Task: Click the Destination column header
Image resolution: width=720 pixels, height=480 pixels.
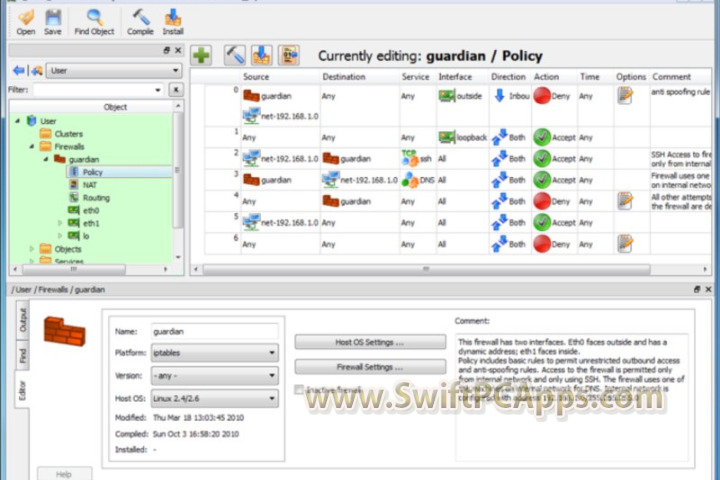Action: (344, 77)
